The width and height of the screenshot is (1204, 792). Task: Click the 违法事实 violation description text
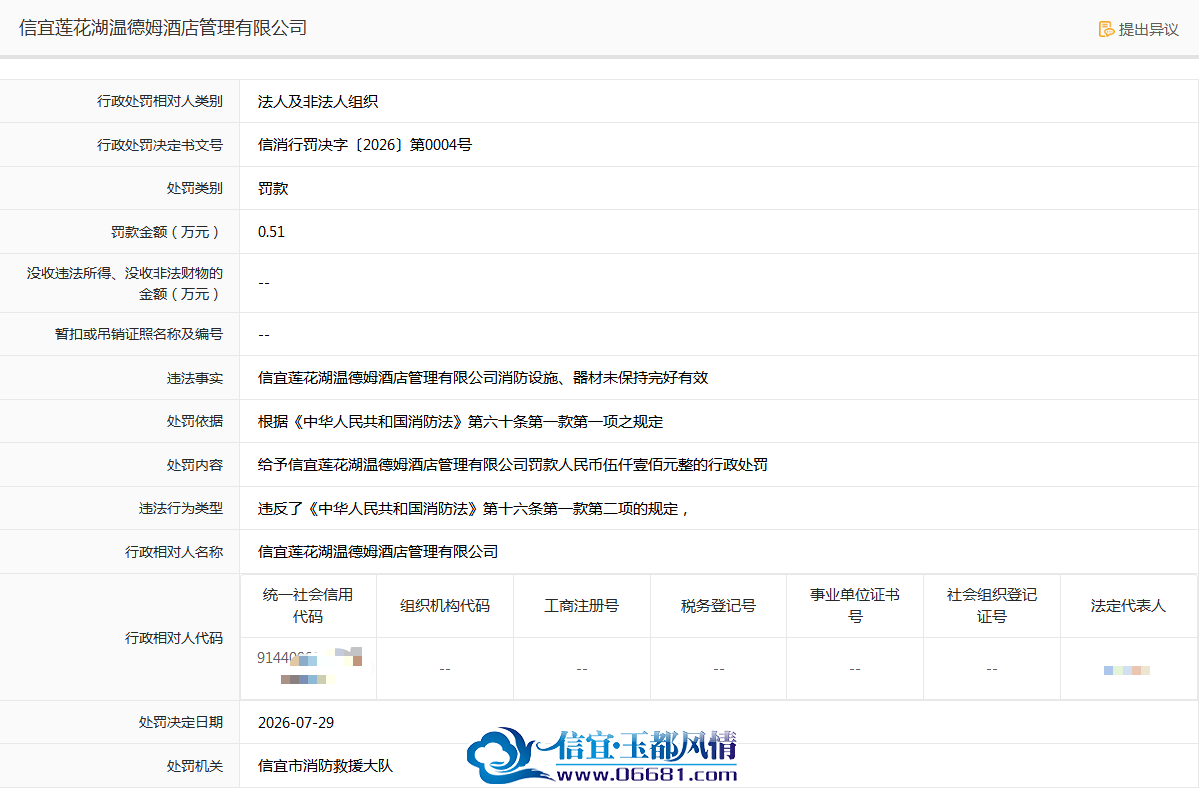pos(483,378)
